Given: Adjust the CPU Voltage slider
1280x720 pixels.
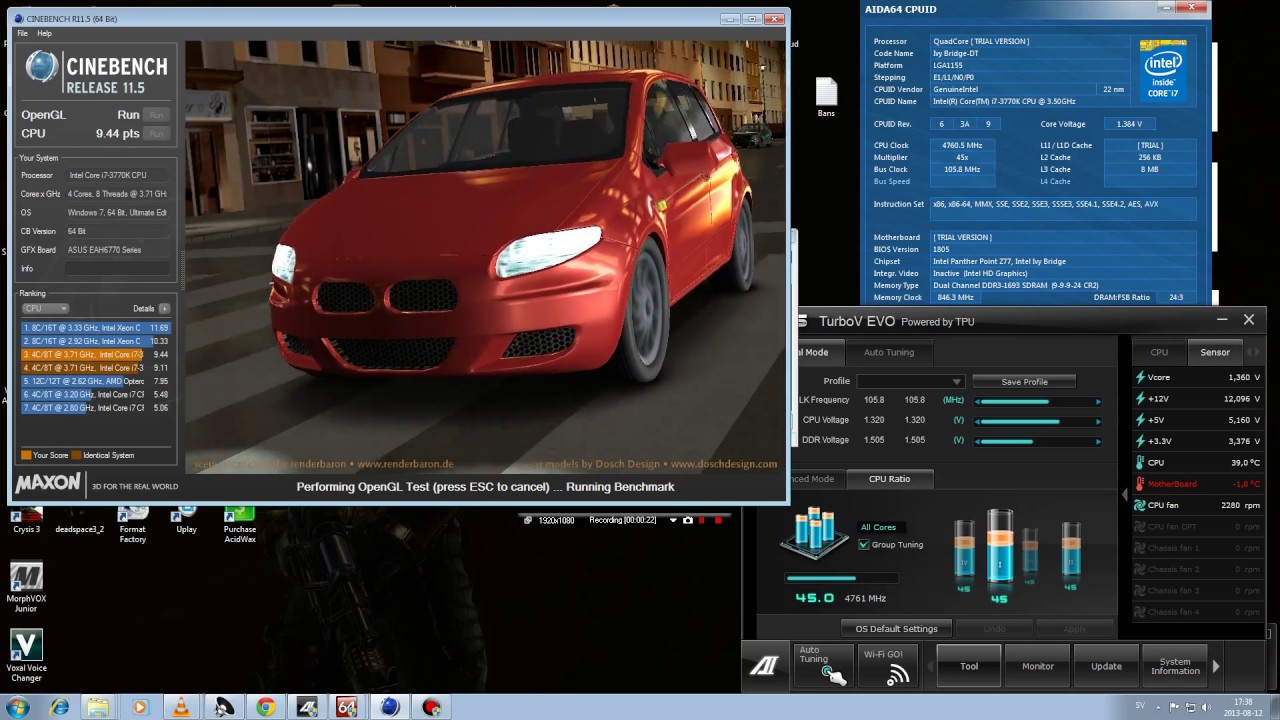Looking at the screenshot, I should tap(1038, 421).
